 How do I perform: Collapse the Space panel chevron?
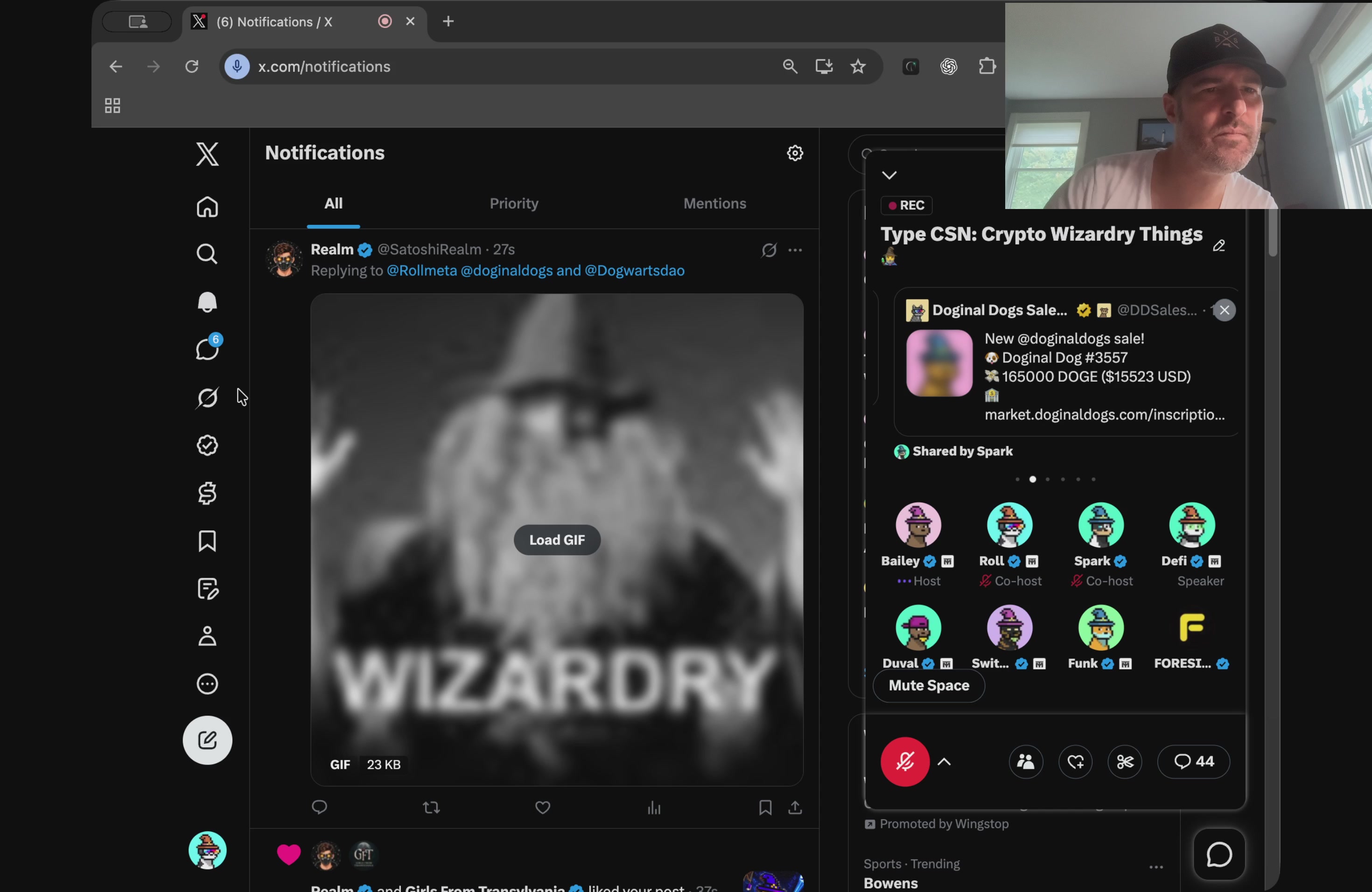pyautogui.click(x=889, y=174)
